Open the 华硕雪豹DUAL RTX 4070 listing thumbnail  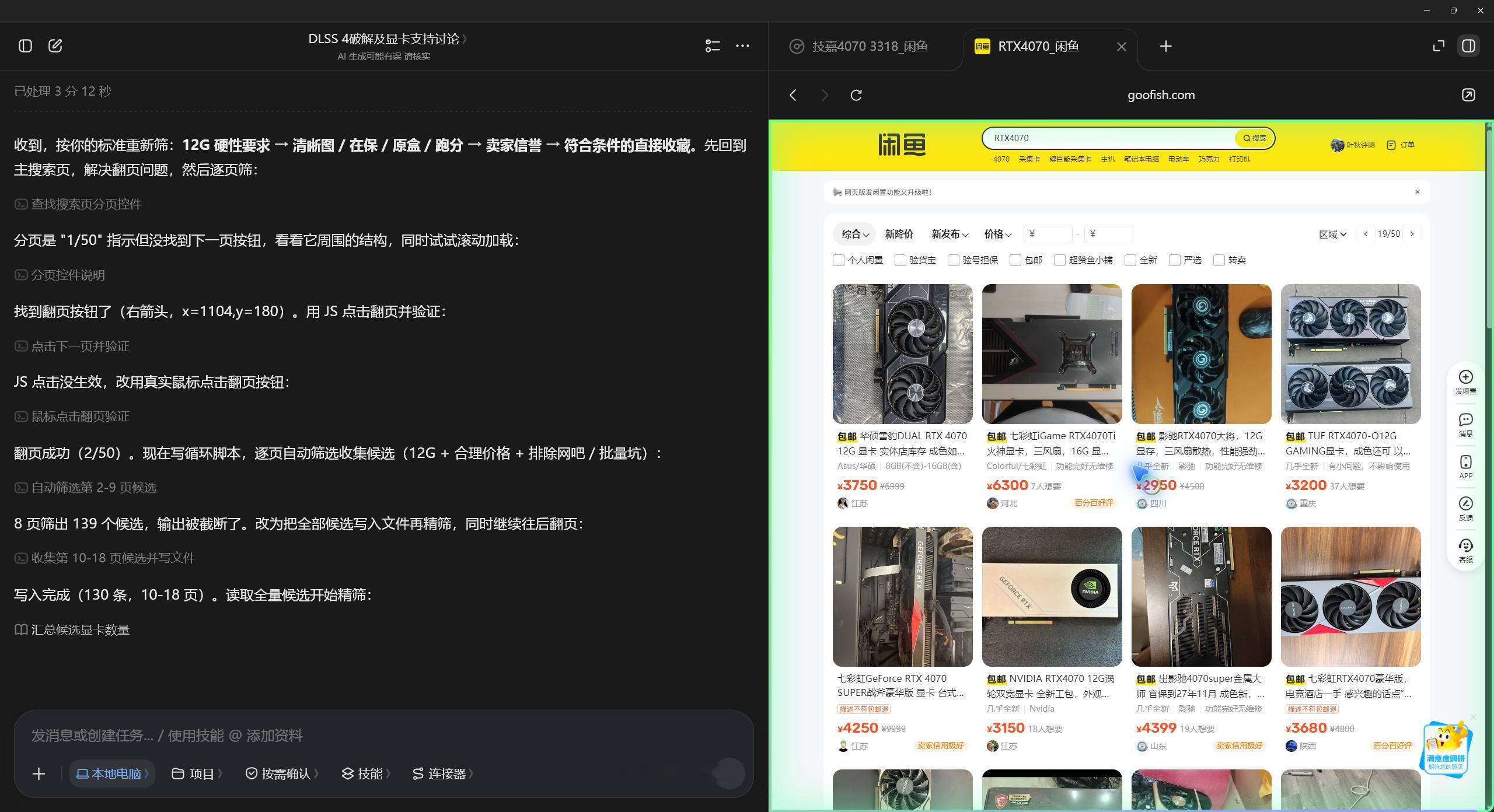(902, 354)
